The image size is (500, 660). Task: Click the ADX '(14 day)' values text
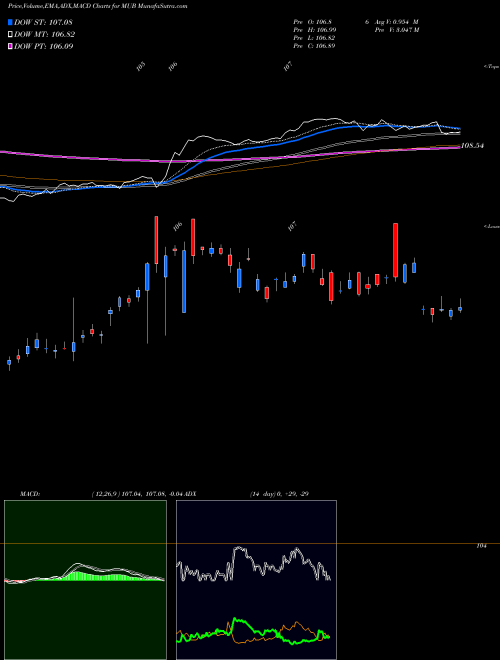(279, 494)
